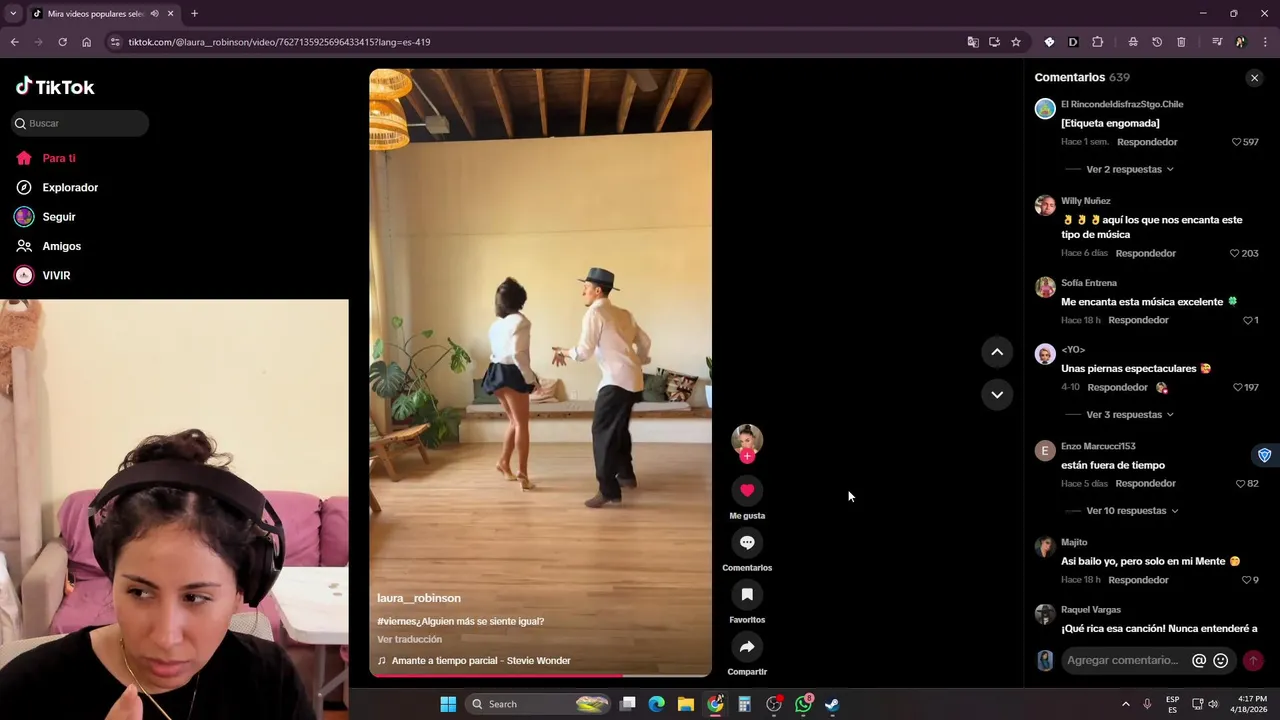Go back in browser history
This screenshot has width=1280, height=720.
pyautogui.click(x=14, y=42)
